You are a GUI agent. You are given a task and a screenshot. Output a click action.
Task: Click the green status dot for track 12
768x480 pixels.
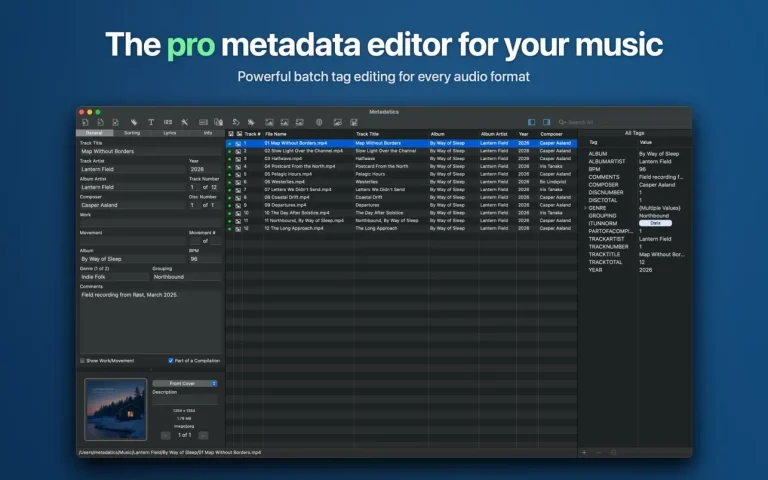(x=230, y=229)
